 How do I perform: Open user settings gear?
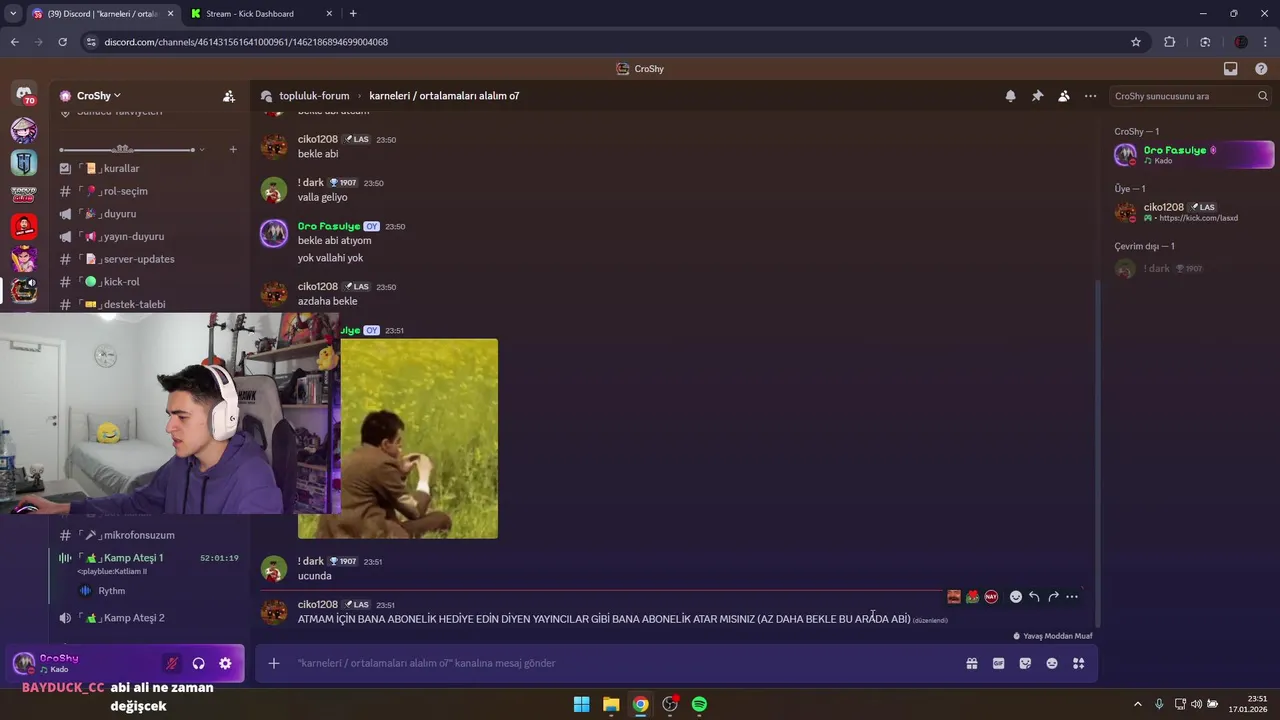[225, 663]
